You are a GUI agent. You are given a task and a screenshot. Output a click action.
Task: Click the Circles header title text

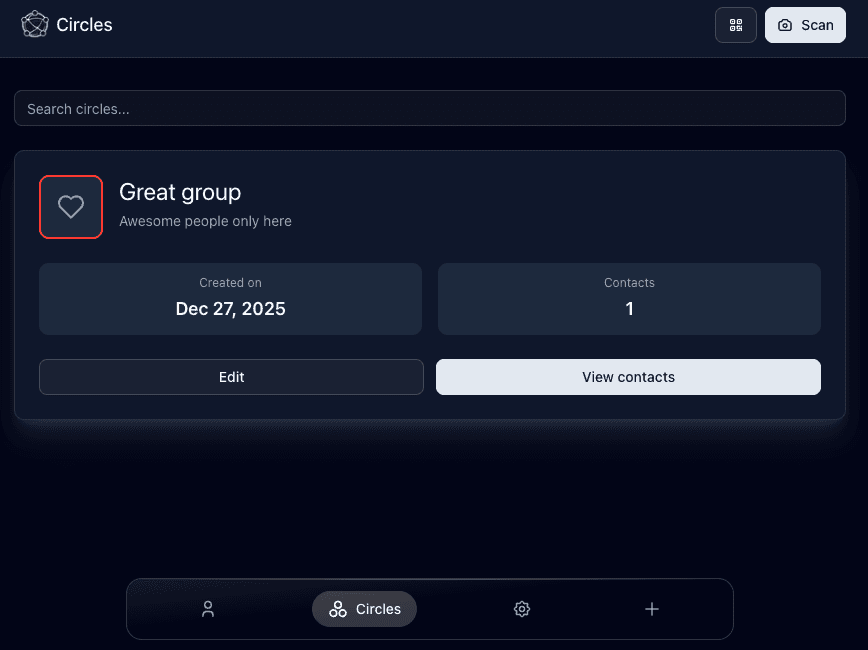84,25
